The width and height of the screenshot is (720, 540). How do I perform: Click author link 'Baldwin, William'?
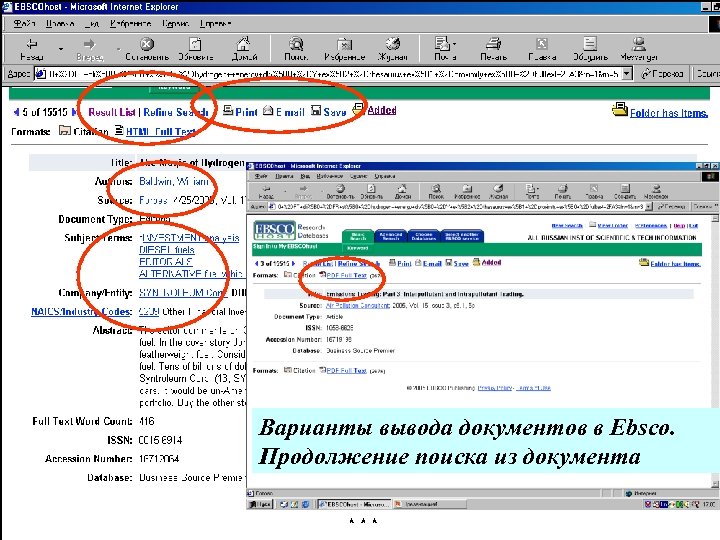[174, 181]
